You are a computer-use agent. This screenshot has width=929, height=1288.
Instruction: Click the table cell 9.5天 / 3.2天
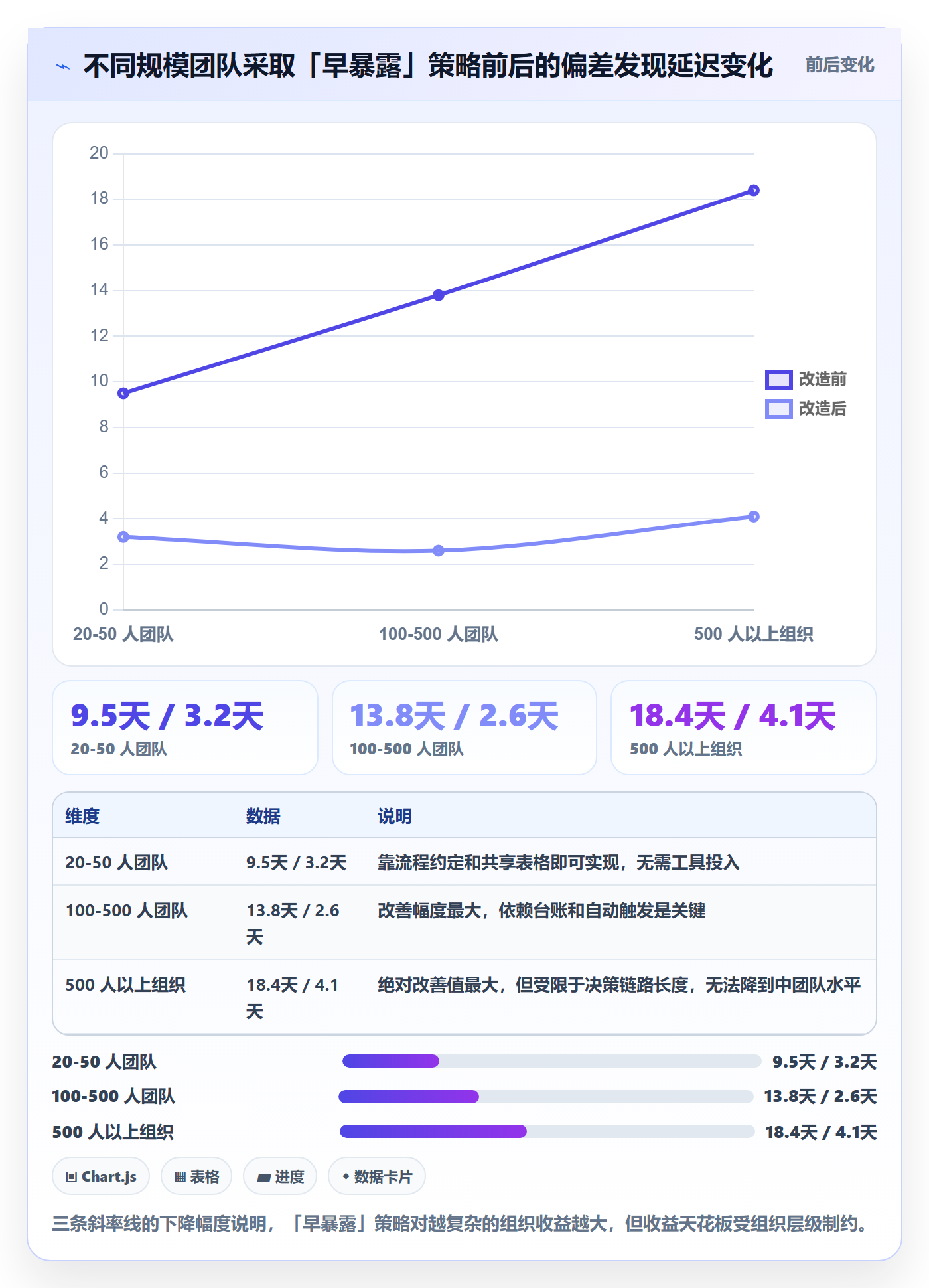[297, 862]
